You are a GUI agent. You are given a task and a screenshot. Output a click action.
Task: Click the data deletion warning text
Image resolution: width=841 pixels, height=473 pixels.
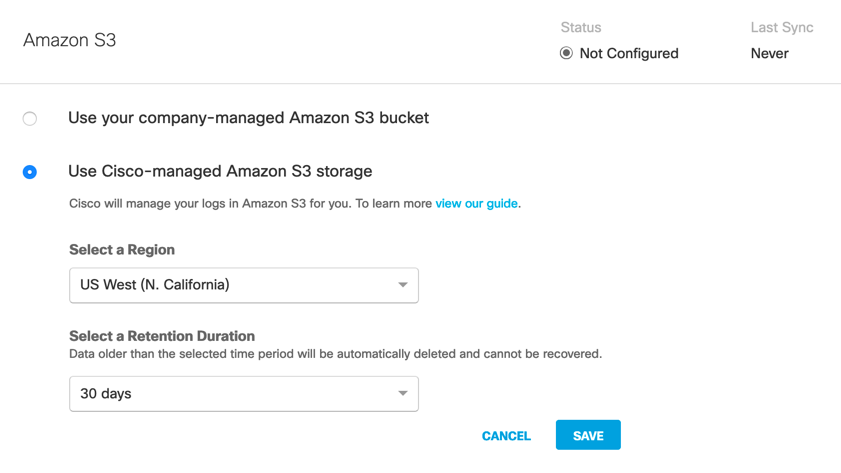335,354
